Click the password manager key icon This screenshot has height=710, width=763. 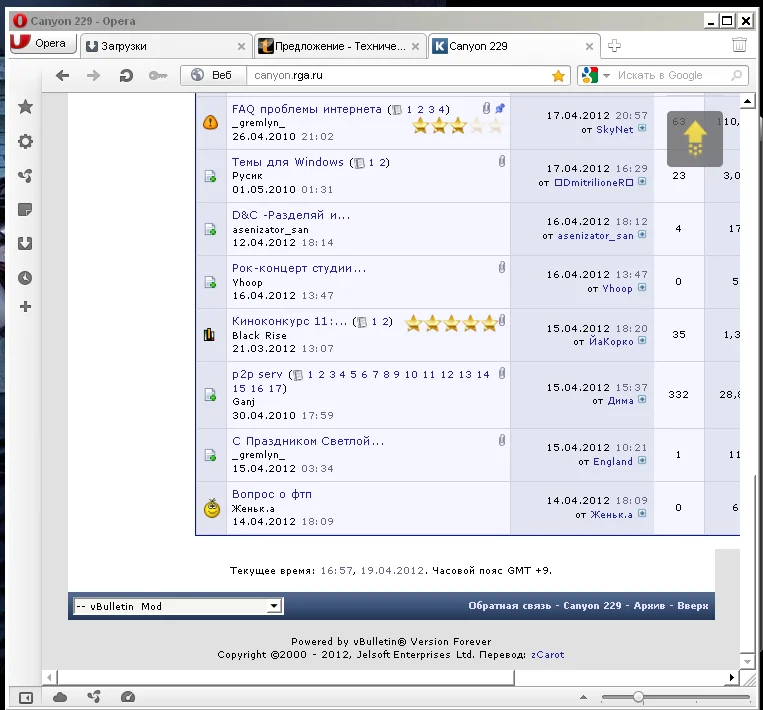pyautogui.click(x=157, y=75)
